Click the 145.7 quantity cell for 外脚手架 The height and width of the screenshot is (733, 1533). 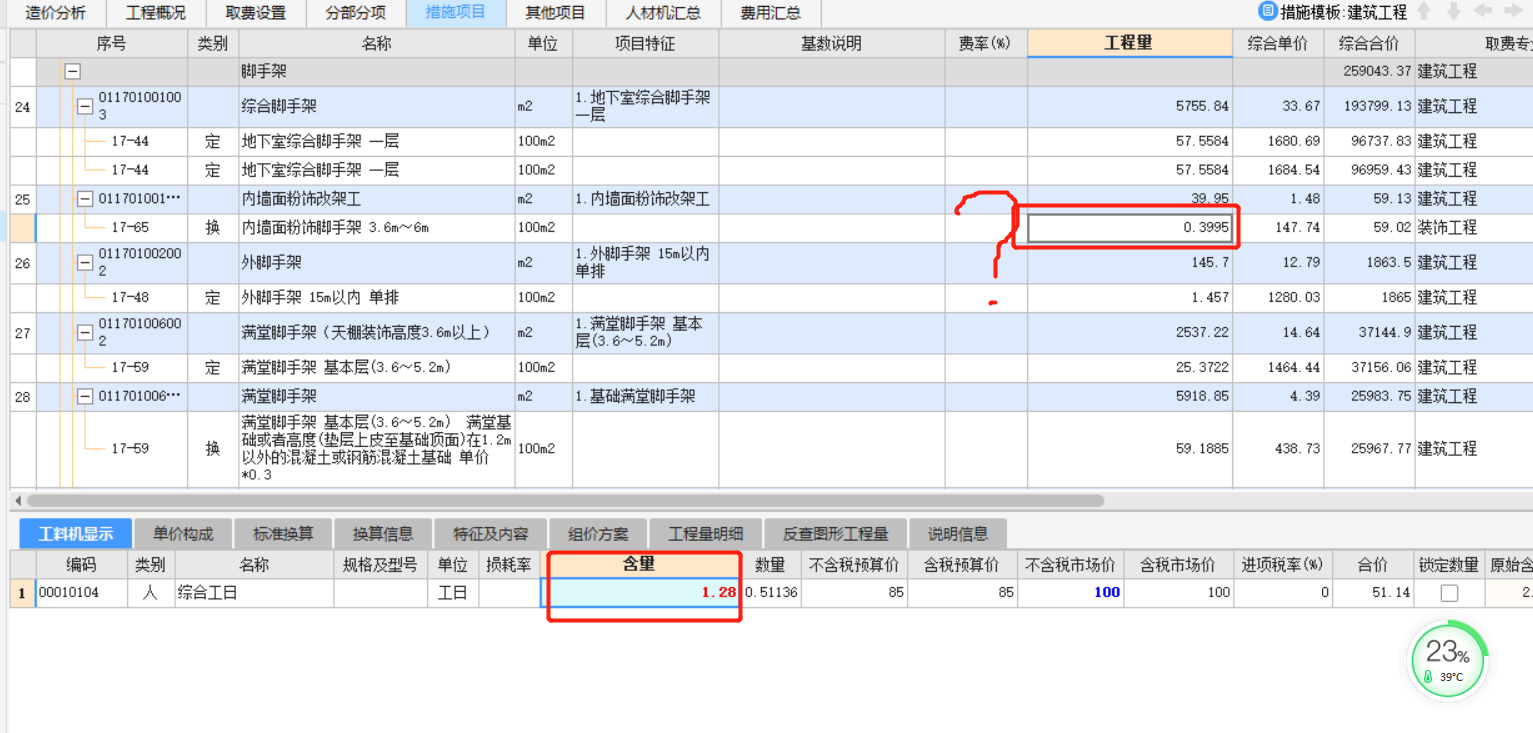(1130, 263)
